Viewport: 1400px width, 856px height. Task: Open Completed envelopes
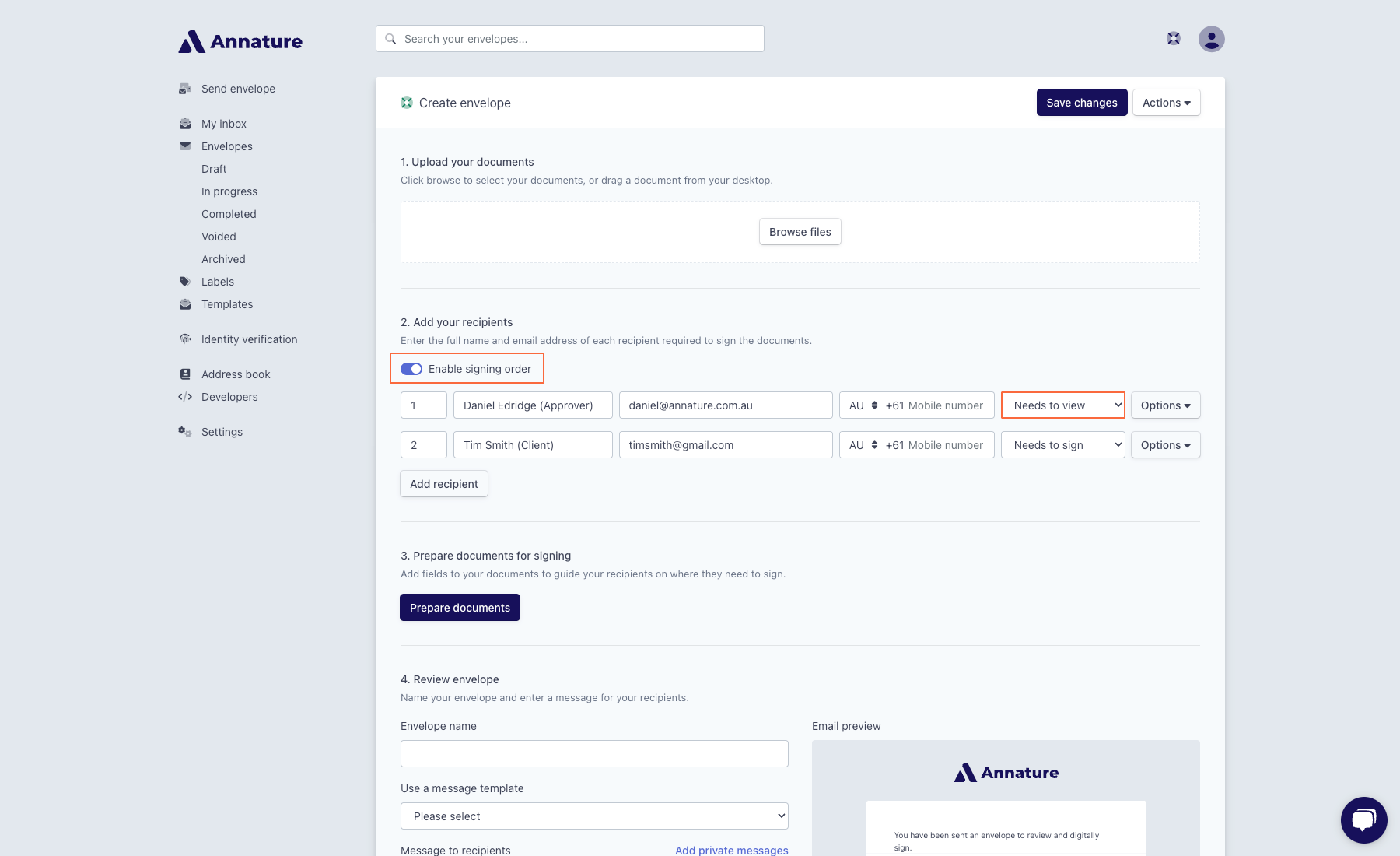[x=229, y=214]
